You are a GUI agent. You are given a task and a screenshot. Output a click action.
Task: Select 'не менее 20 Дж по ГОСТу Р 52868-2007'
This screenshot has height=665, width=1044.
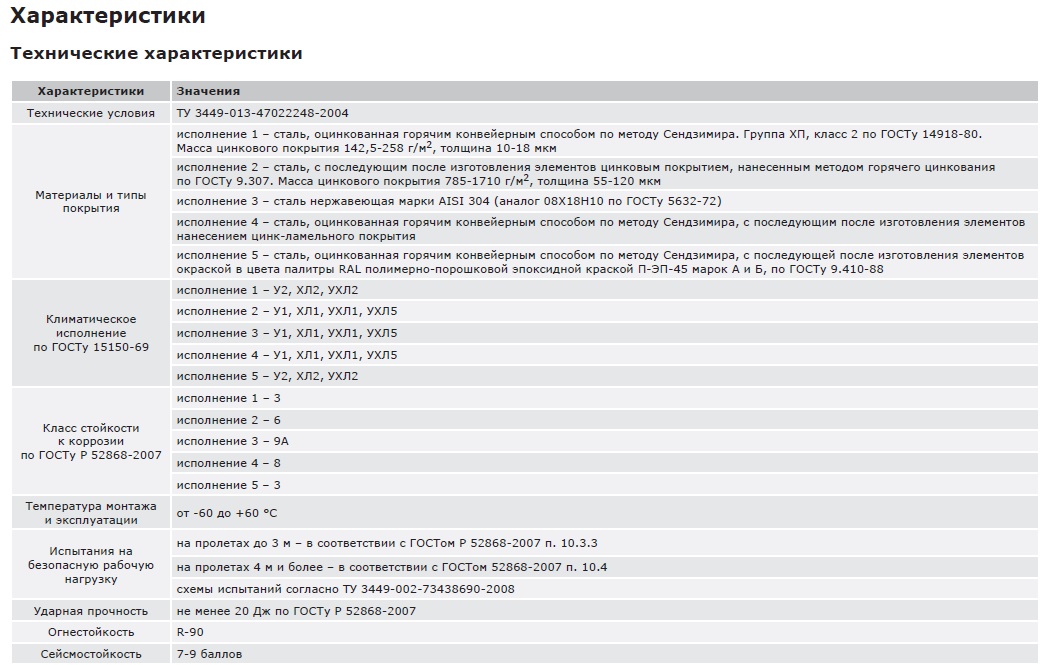pyautogui.click(x=296, y=611)
